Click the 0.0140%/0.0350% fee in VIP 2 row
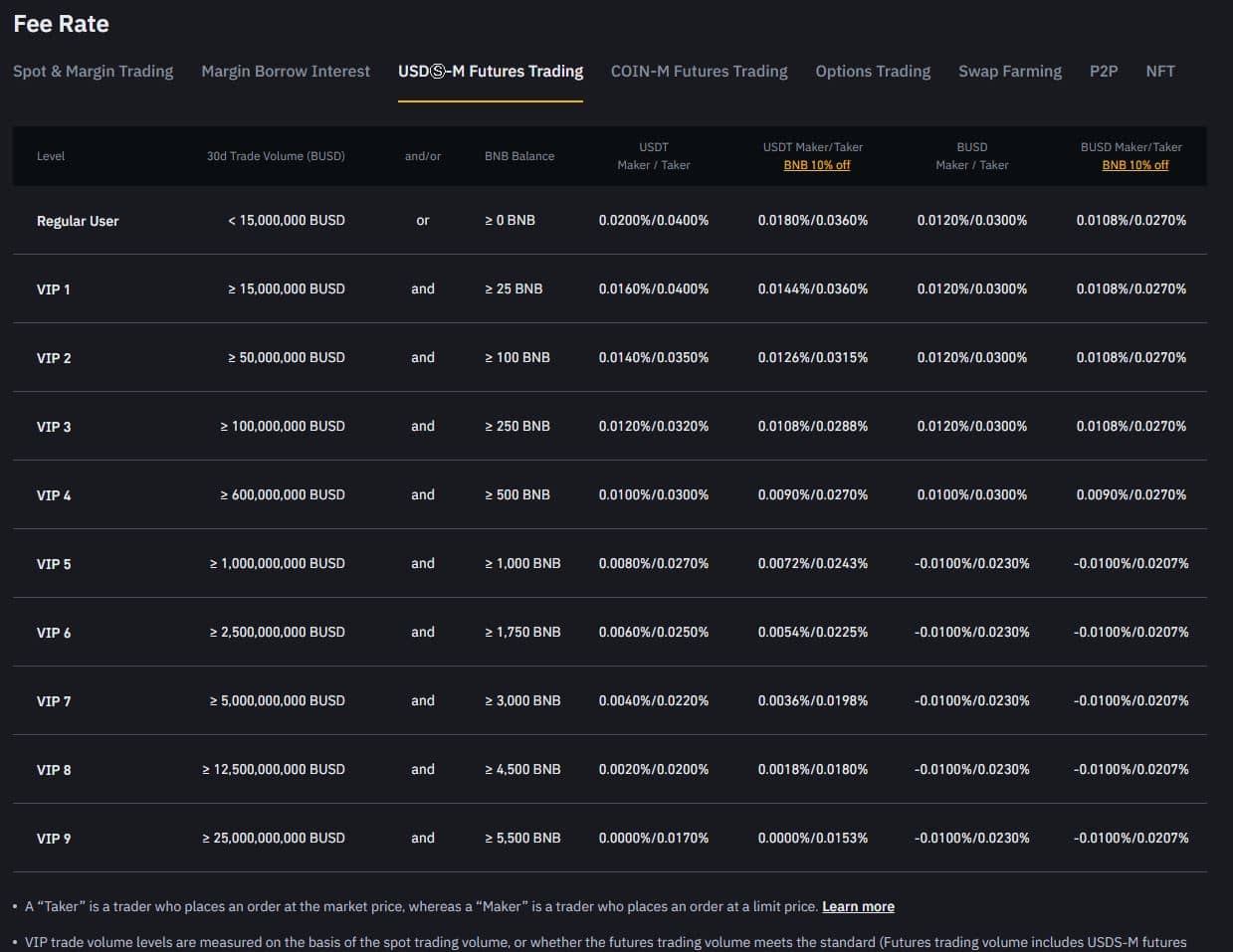 [x=654, y=357]
